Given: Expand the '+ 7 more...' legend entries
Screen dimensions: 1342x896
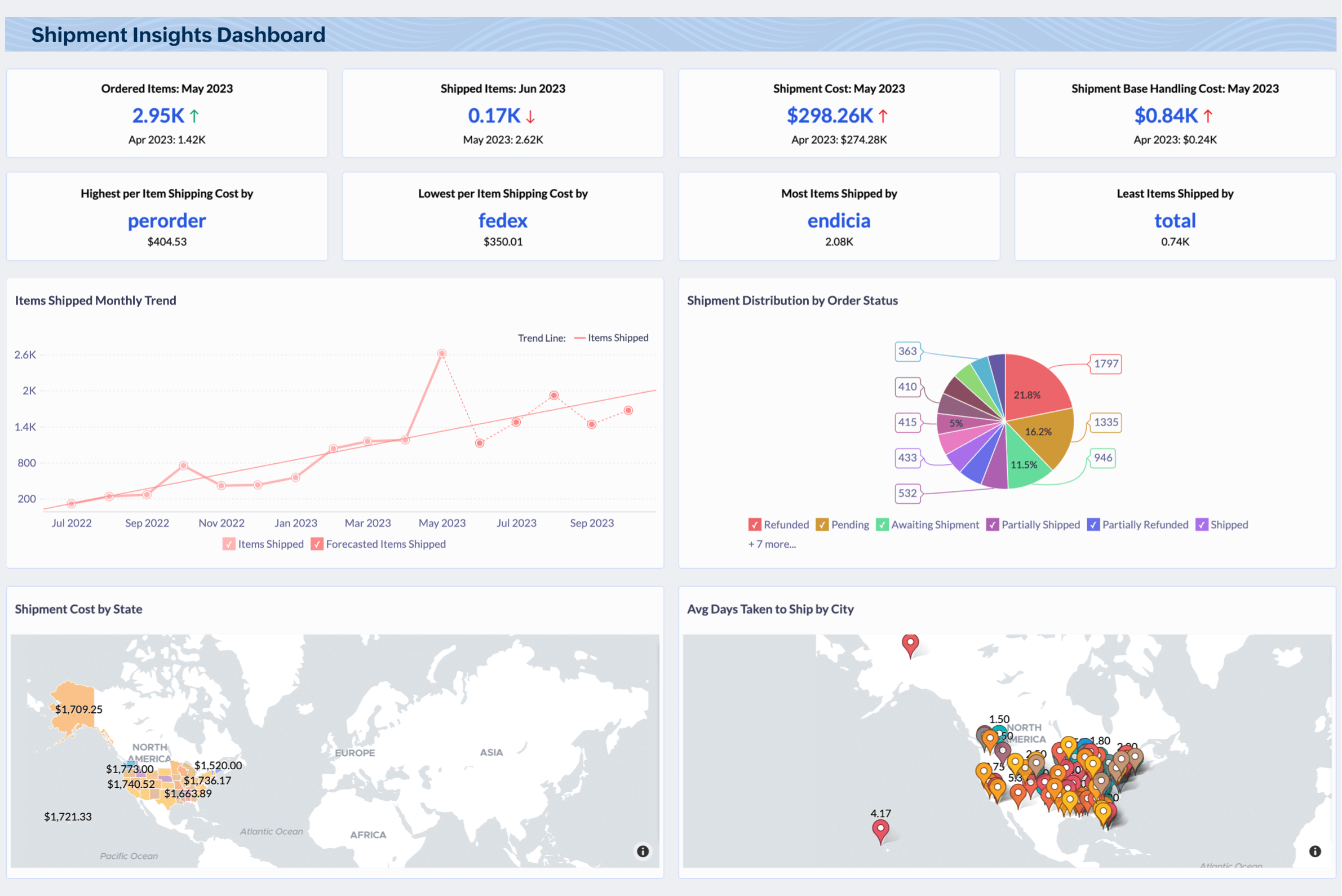Looking at the screenshot, I should tap(772, 544).
